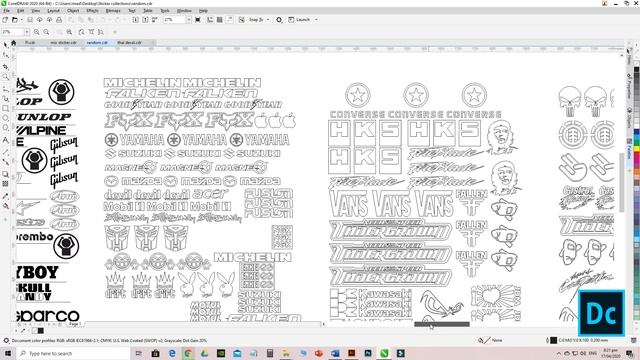Open the property bar zoom percentage dropdown

click(x=27, y=32)
